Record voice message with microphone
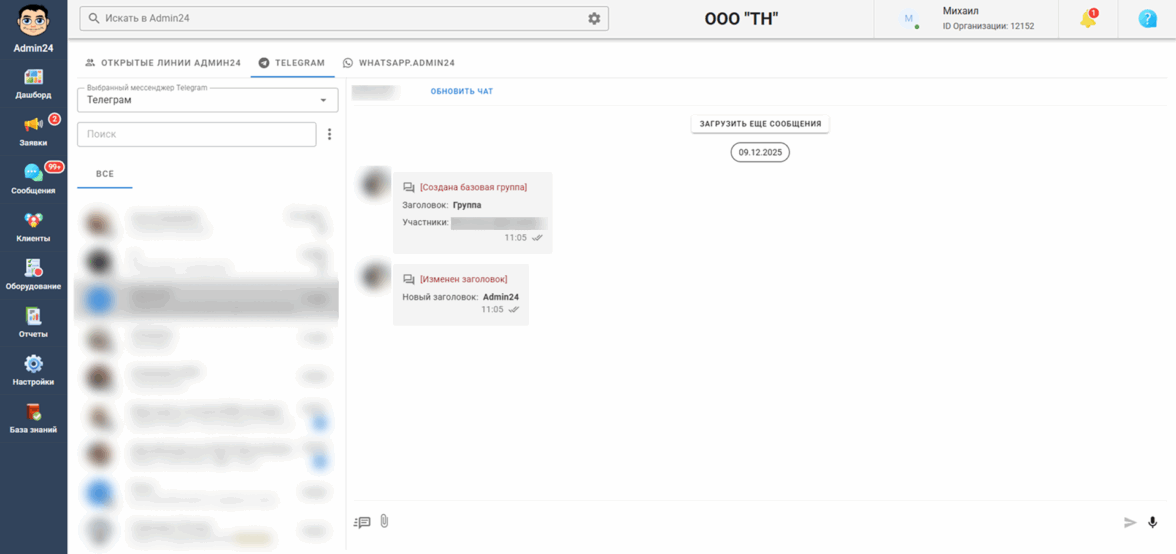The image size is (1176, 554). click(1153, 523)
